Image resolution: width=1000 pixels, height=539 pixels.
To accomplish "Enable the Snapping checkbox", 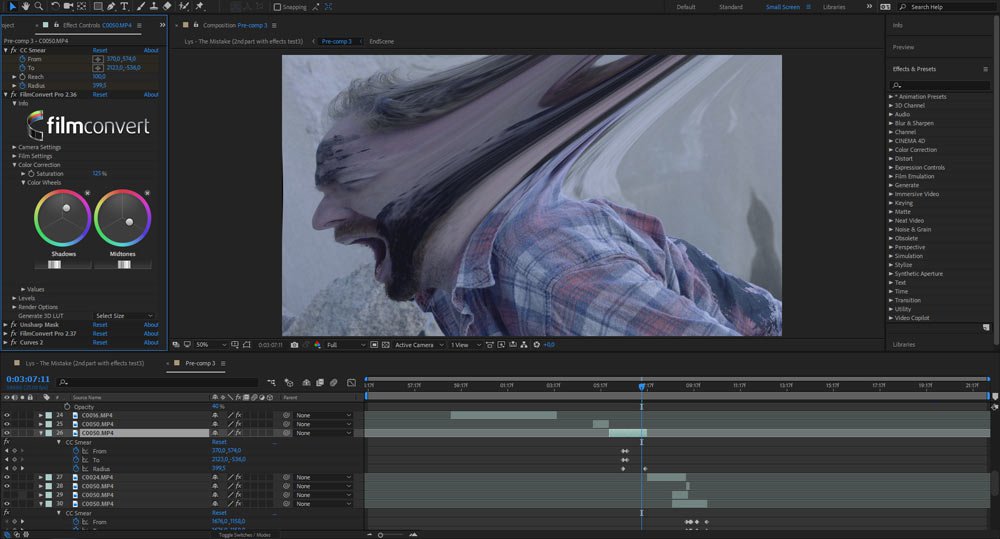I will 277,7.
